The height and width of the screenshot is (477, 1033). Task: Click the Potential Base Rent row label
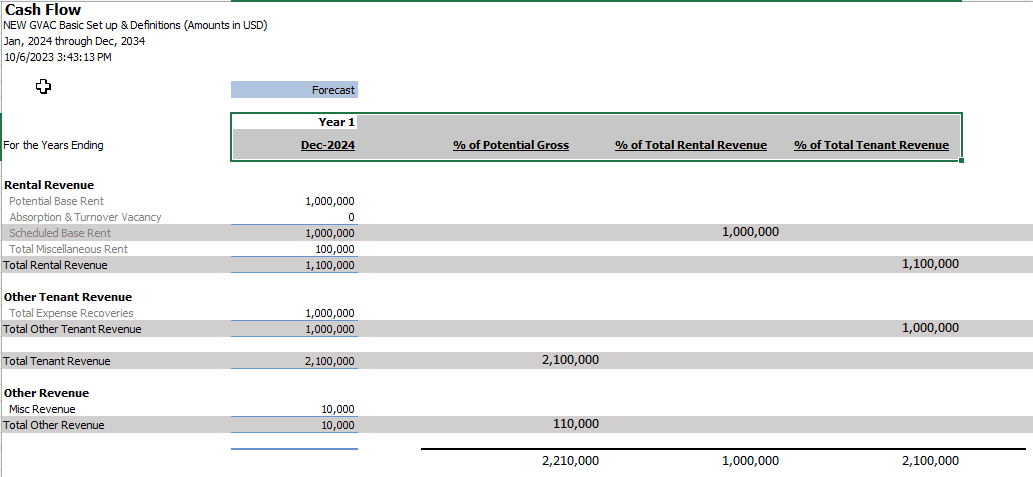point(56,201)
